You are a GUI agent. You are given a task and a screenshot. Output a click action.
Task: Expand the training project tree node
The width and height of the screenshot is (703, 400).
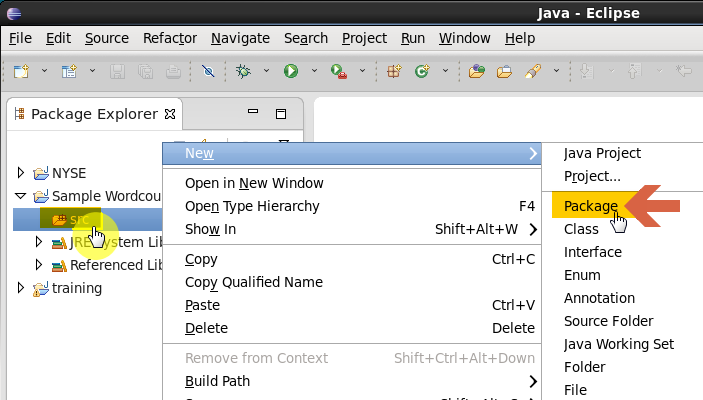pos(21,287)
